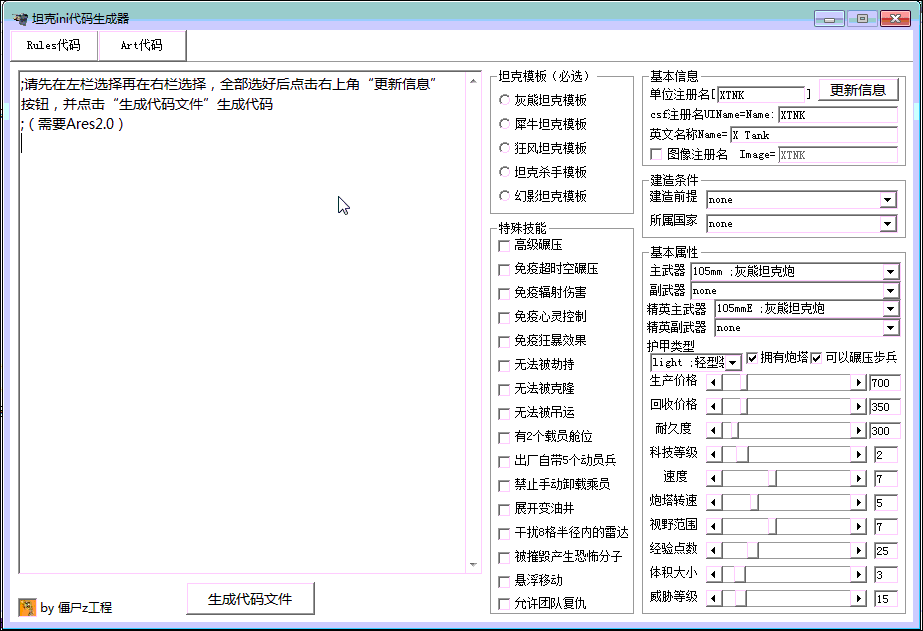Click left arrow of 回收价格 slider
Viewport: 923px width, 631px height.
(x=713, y=407)
